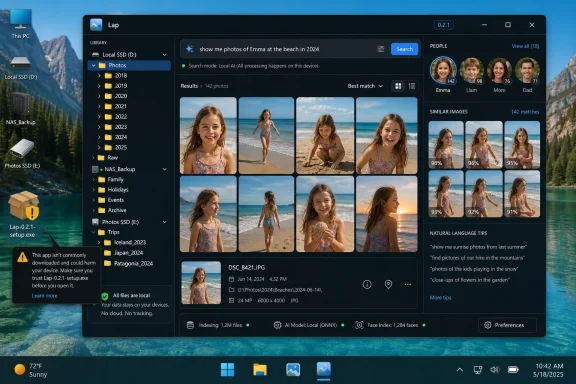Click the Local SSD (D:) drive icon in library
The image size is (576, 384).
click(x=96, y=55)
